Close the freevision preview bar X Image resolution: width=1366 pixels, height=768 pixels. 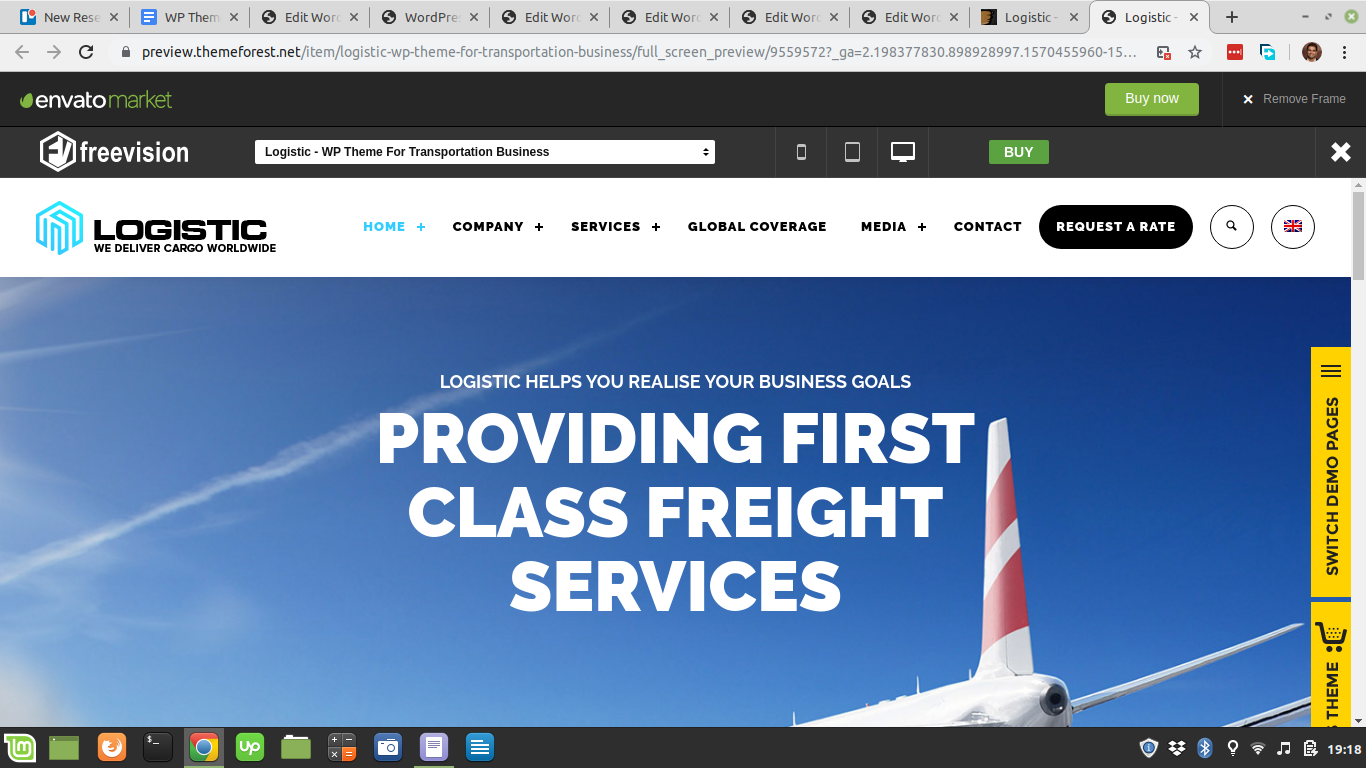[1340, 152]
